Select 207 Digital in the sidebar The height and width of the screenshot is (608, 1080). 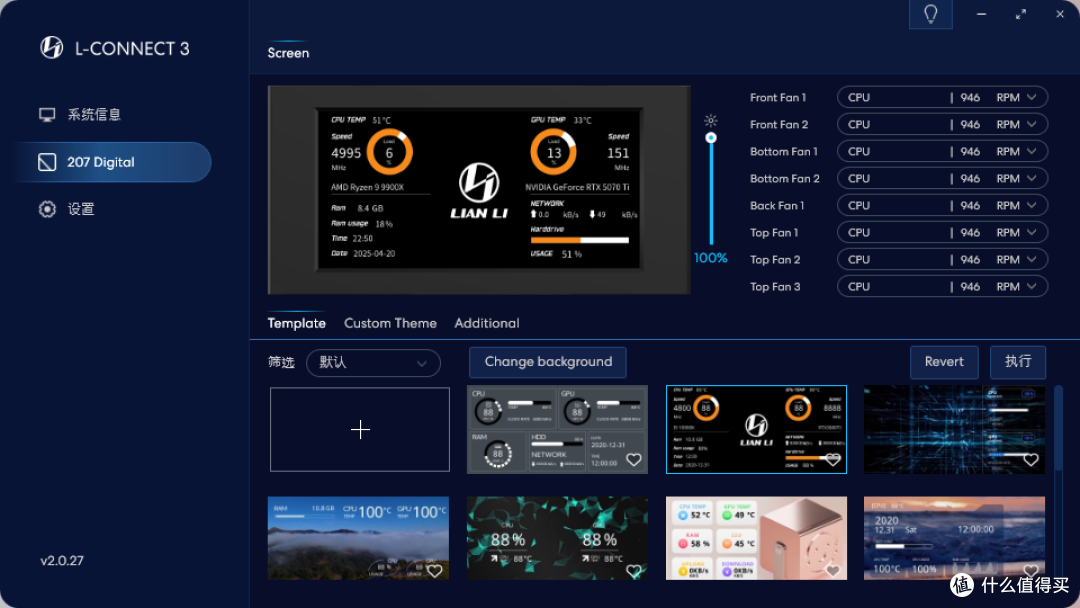coord(114,163)
